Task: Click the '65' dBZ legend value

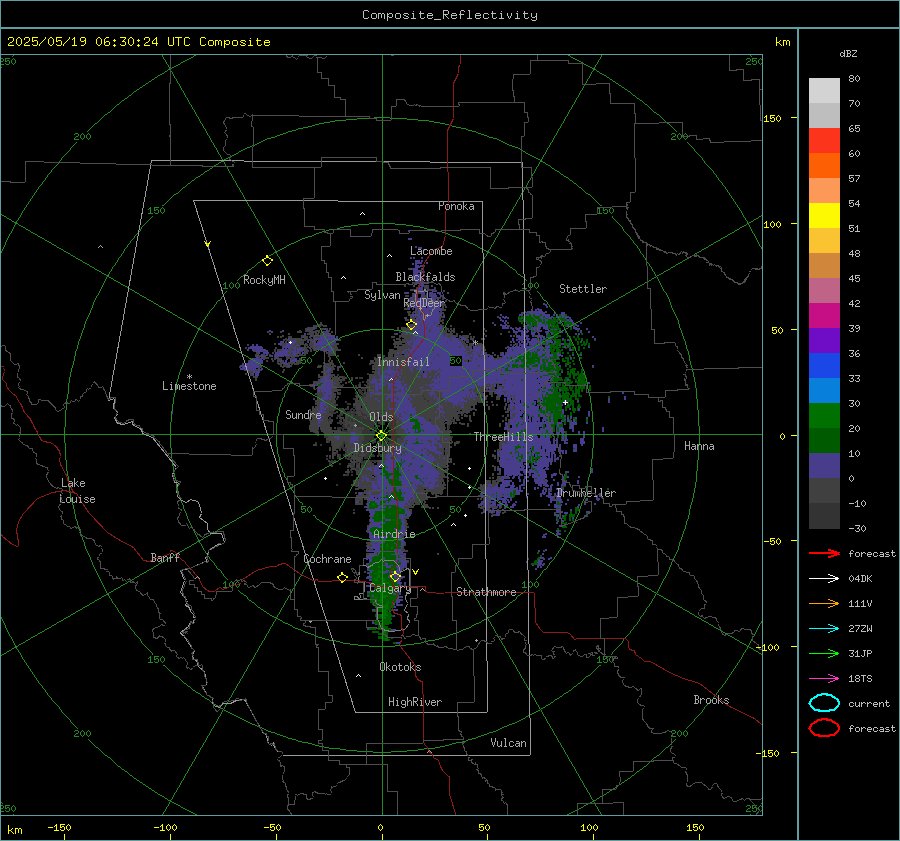Action: pyautogui.click(x=854, y=129)
